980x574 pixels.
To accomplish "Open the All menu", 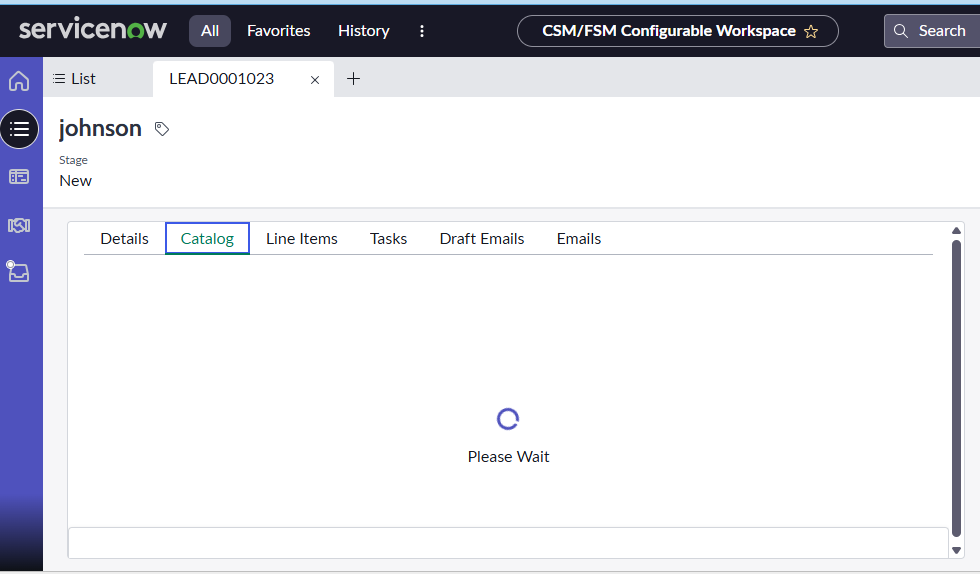I will [210, 31].
